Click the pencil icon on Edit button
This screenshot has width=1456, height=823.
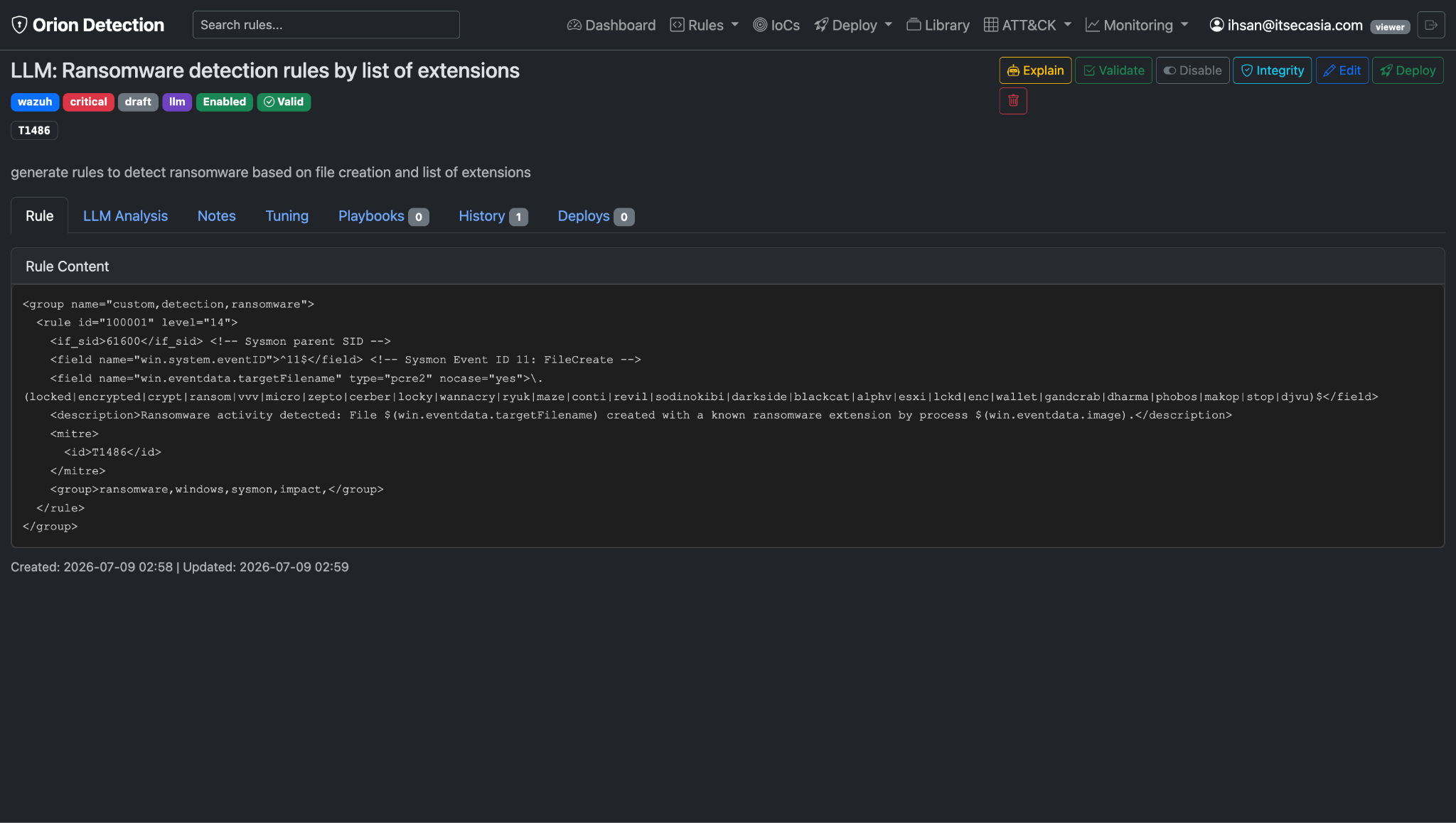1329,70
